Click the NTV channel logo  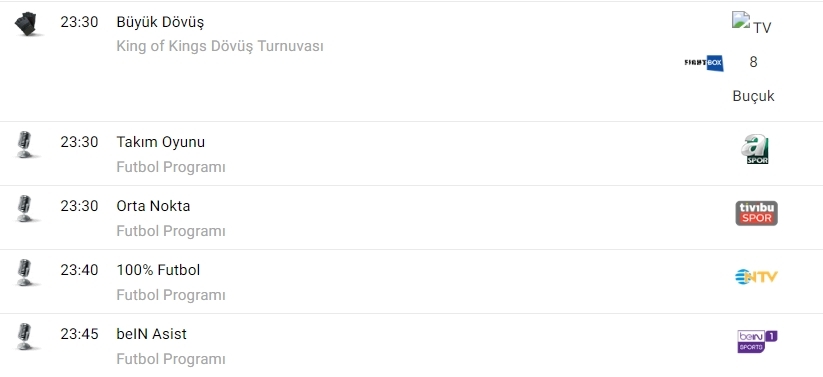pos(756,277)
